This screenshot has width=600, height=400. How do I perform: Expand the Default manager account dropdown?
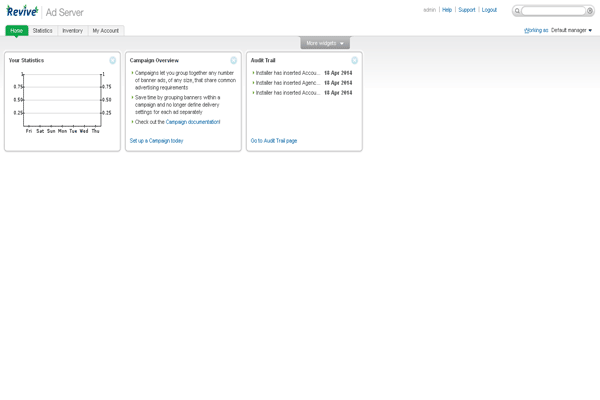571,30
